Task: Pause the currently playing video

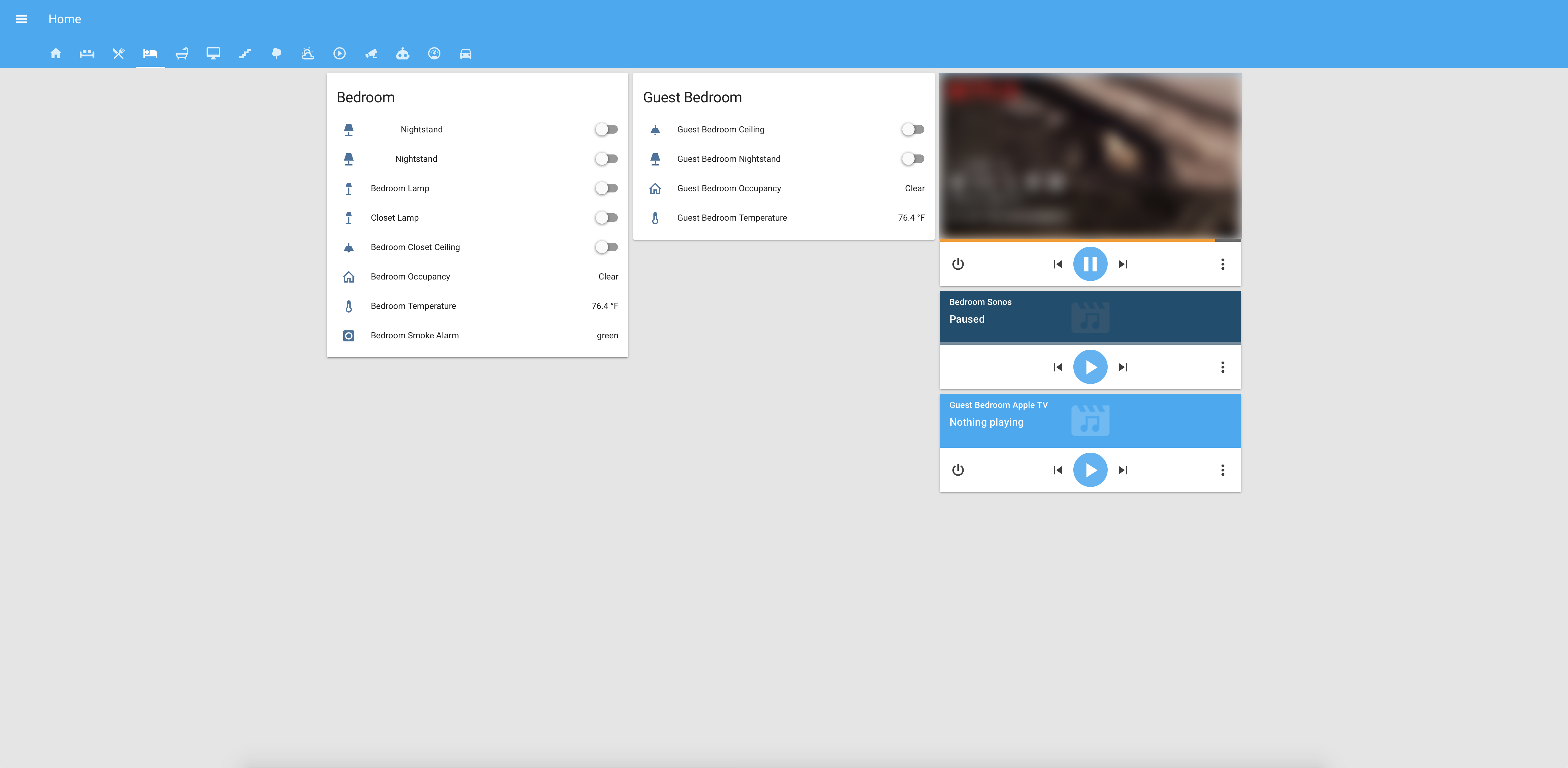Action: coord(1090,264)
